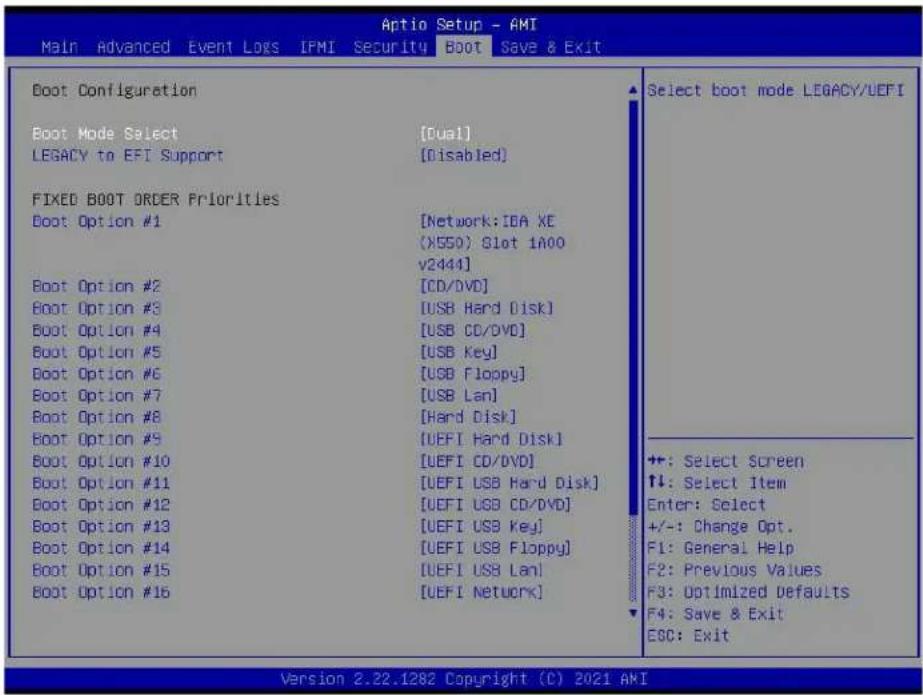Select Boot Option #2 label

coord(96,287)
